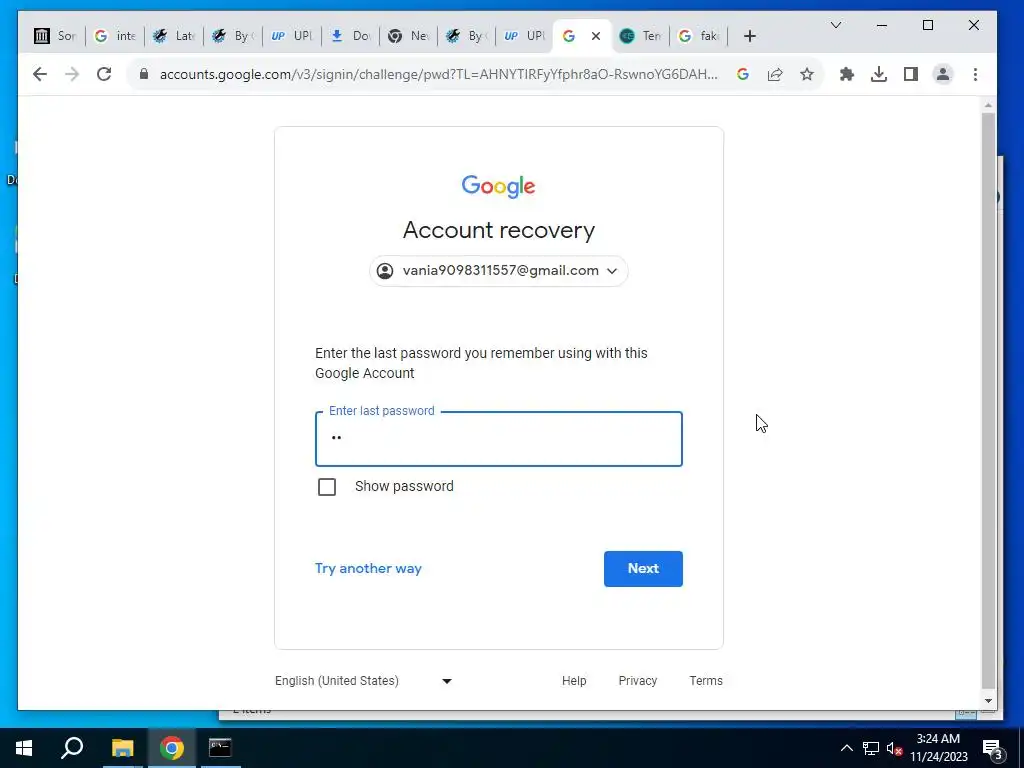Reload the page with the refresh icon
The width and height of the screenshot is (1024, 768).
coord(104,74)
